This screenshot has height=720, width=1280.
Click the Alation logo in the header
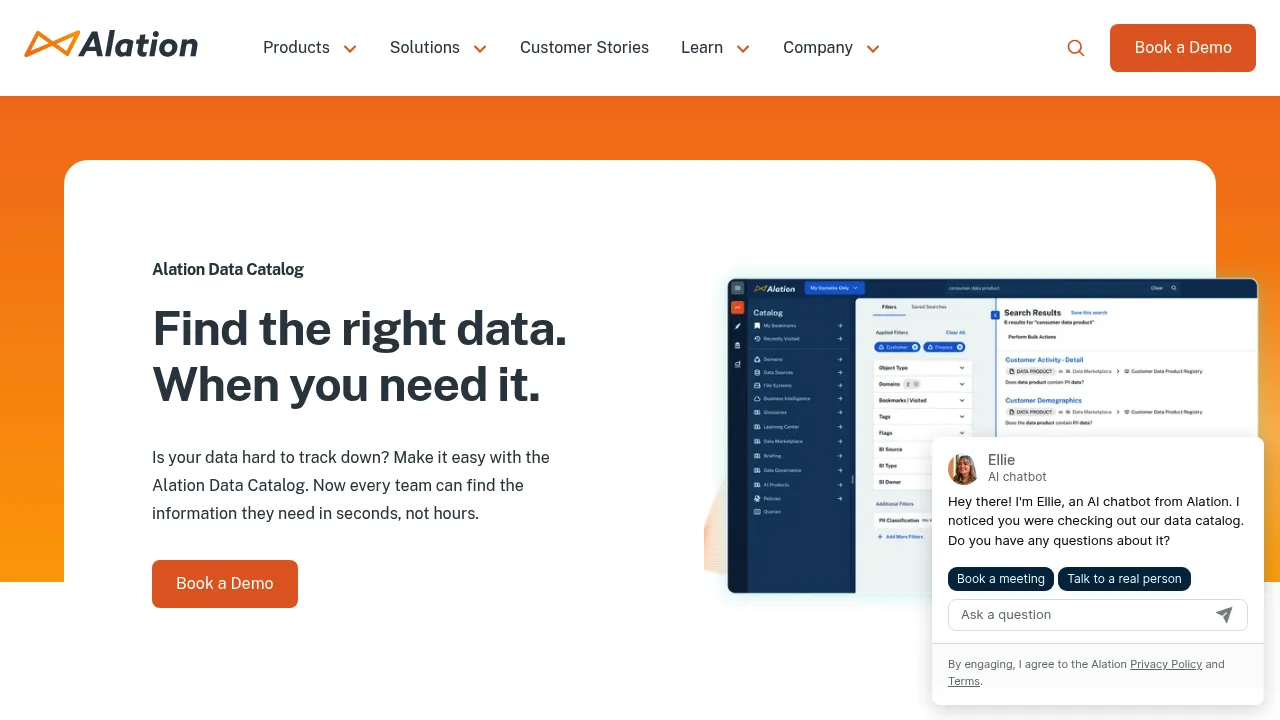111,45
